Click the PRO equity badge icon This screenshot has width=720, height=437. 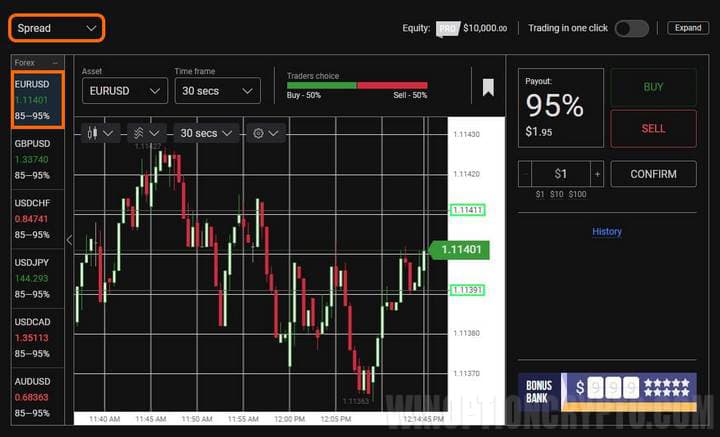coord(447,29)
